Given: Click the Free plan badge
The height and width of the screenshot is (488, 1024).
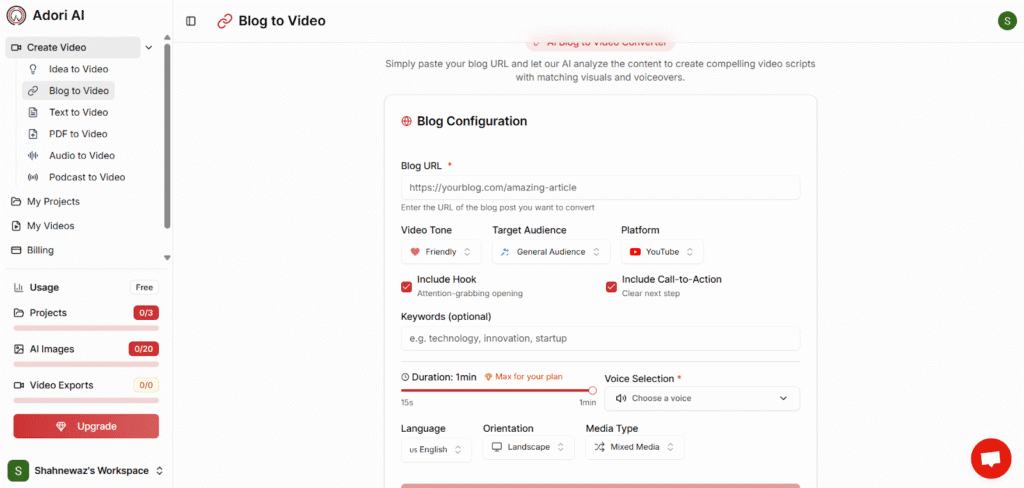Looking at the screenshot, I should tap(144, 287).
